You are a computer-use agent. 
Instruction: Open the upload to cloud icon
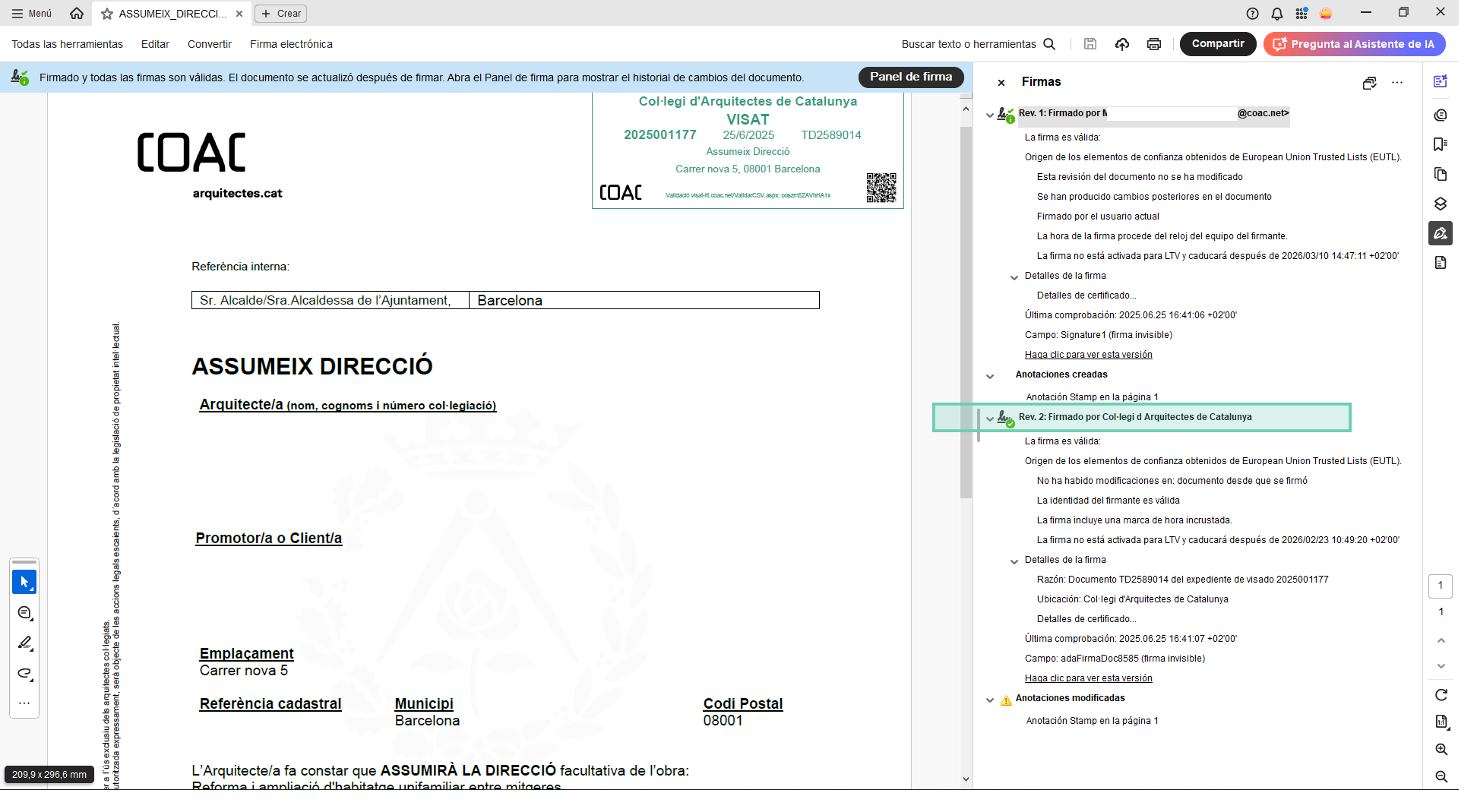tap(1121, 44)
